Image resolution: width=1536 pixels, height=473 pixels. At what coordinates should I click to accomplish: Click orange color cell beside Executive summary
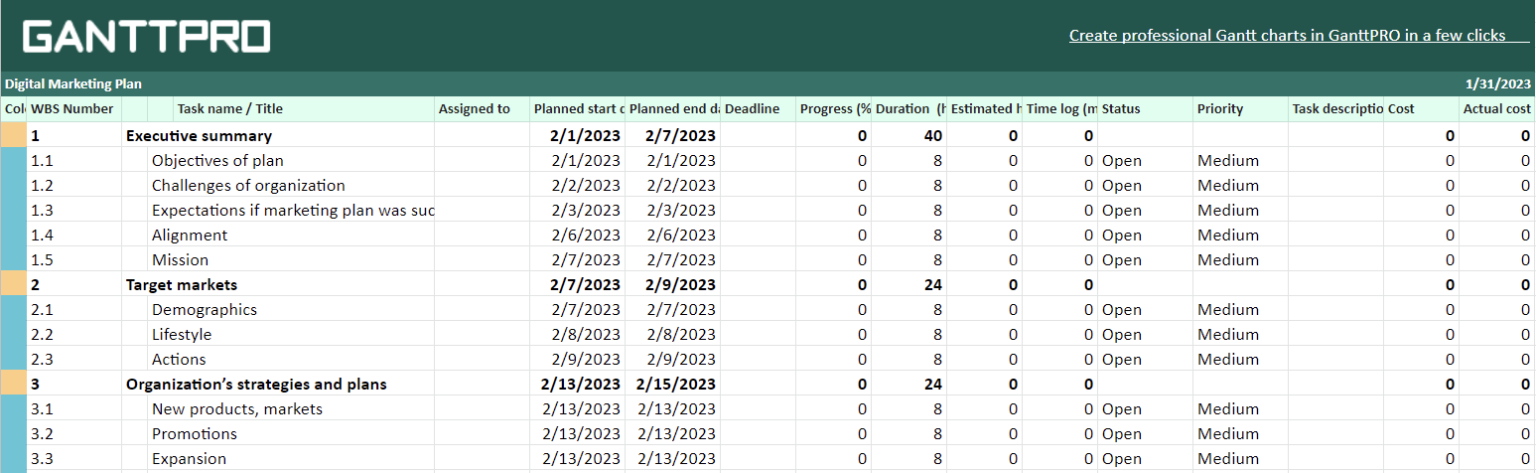[14, 135]
